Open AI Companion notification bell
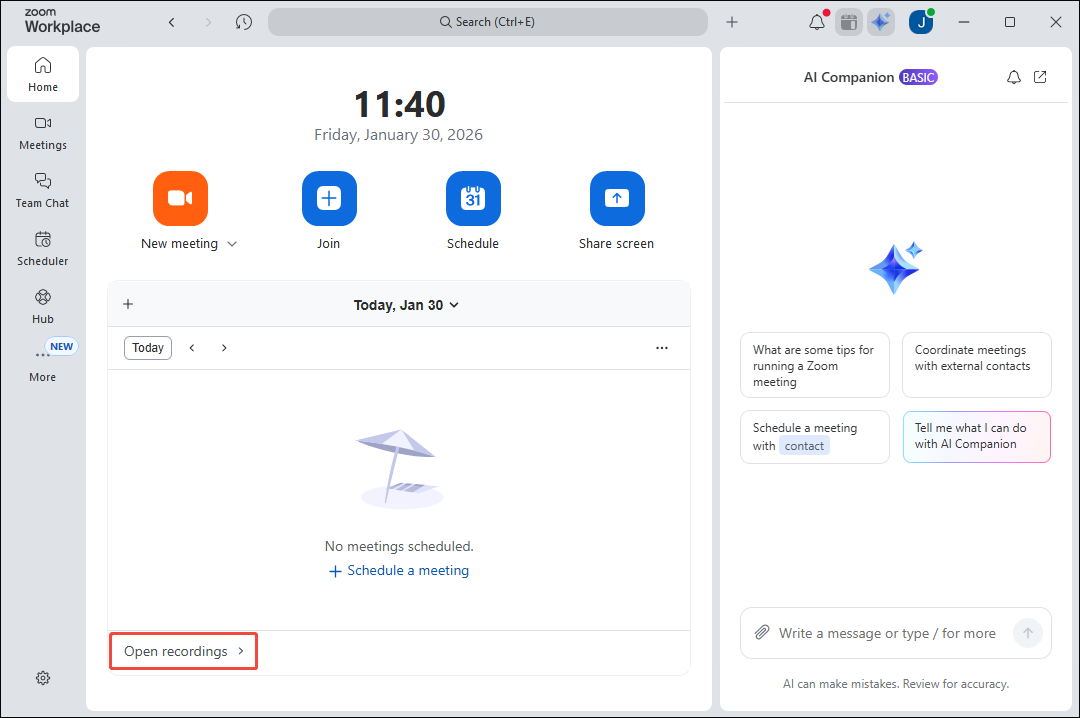 1014,77
